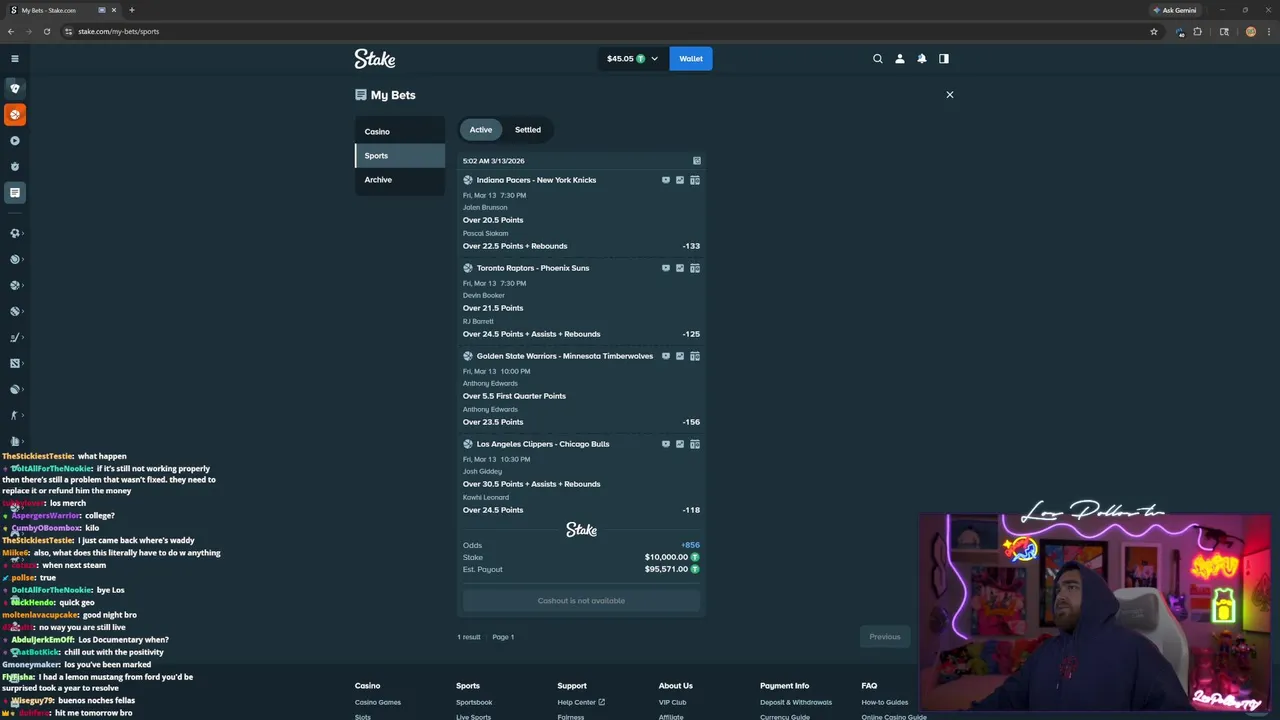
Task: Open the How-to Guides footer link
Action: (x=885, y=702)
